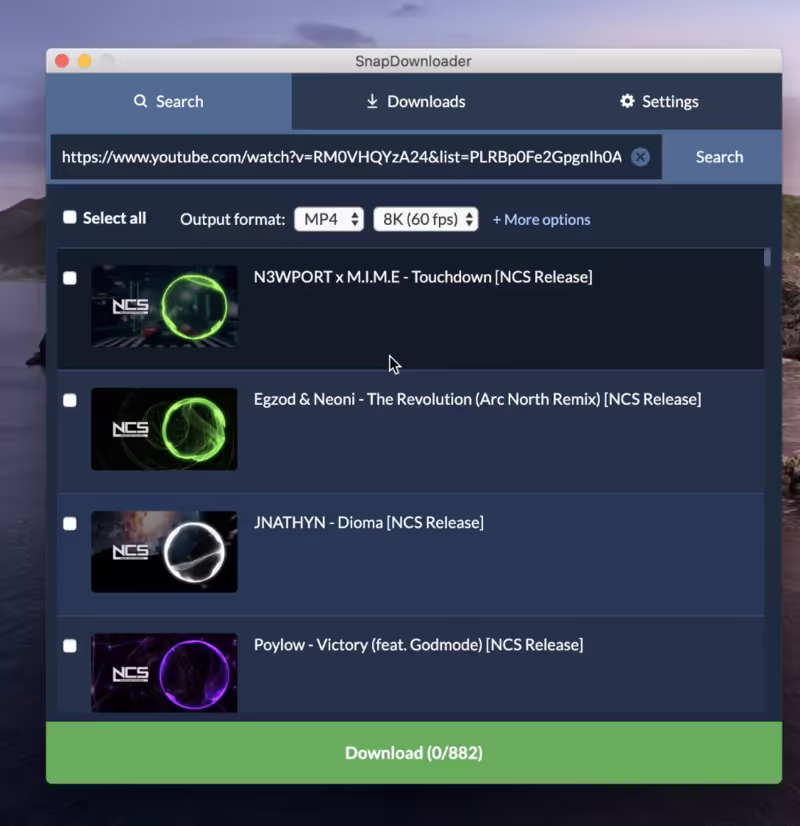The width and height of the screenshot is (800, 826).
Task: Clear the URL with the X icon
Action: [x=640, y=157]
